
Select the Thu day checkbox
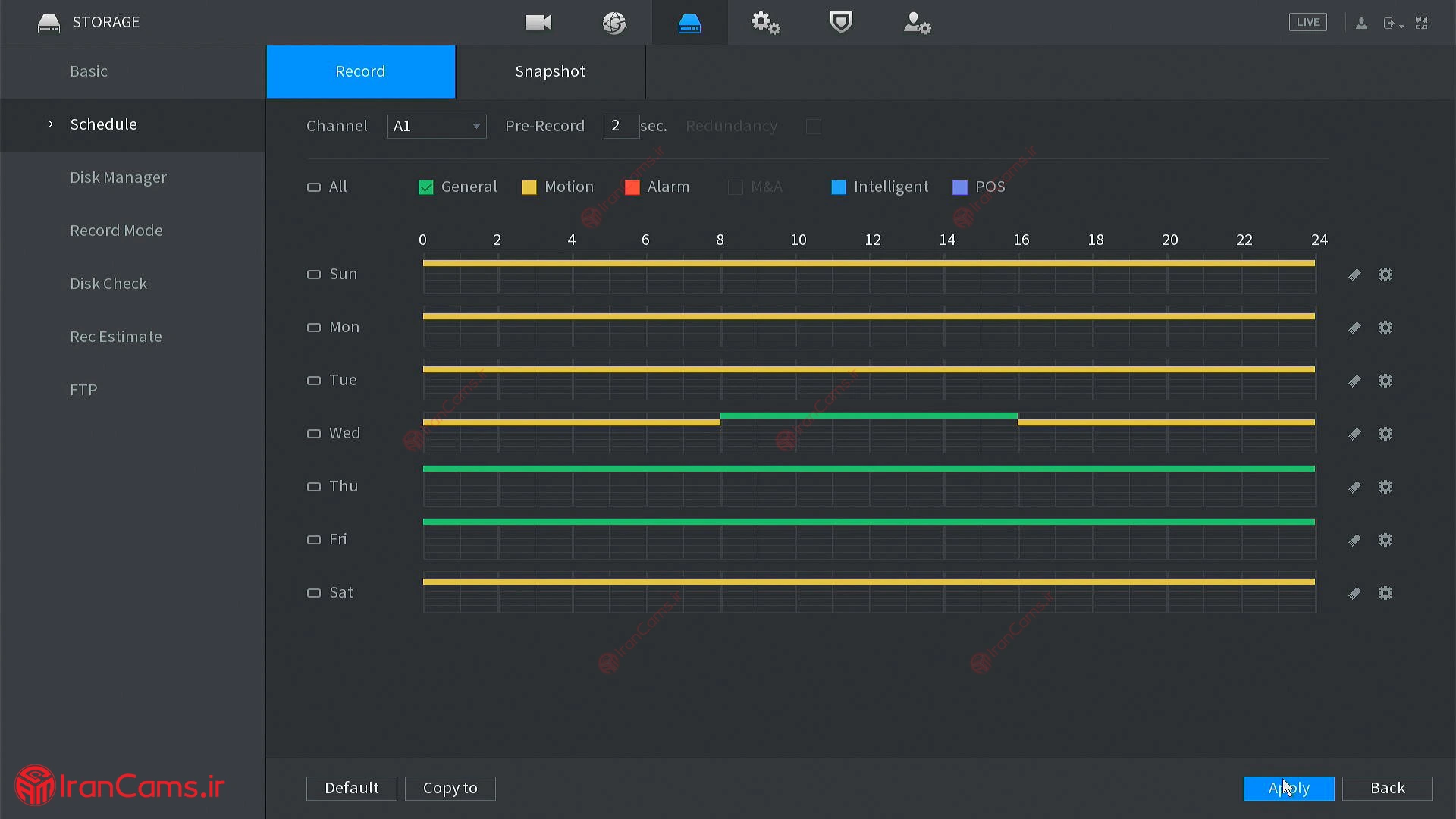pyautogui.click(x=314, y=487)
